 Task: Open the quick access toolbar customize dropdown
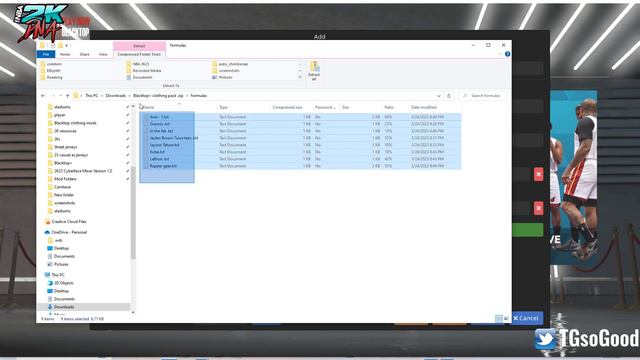tap(67, 45)
